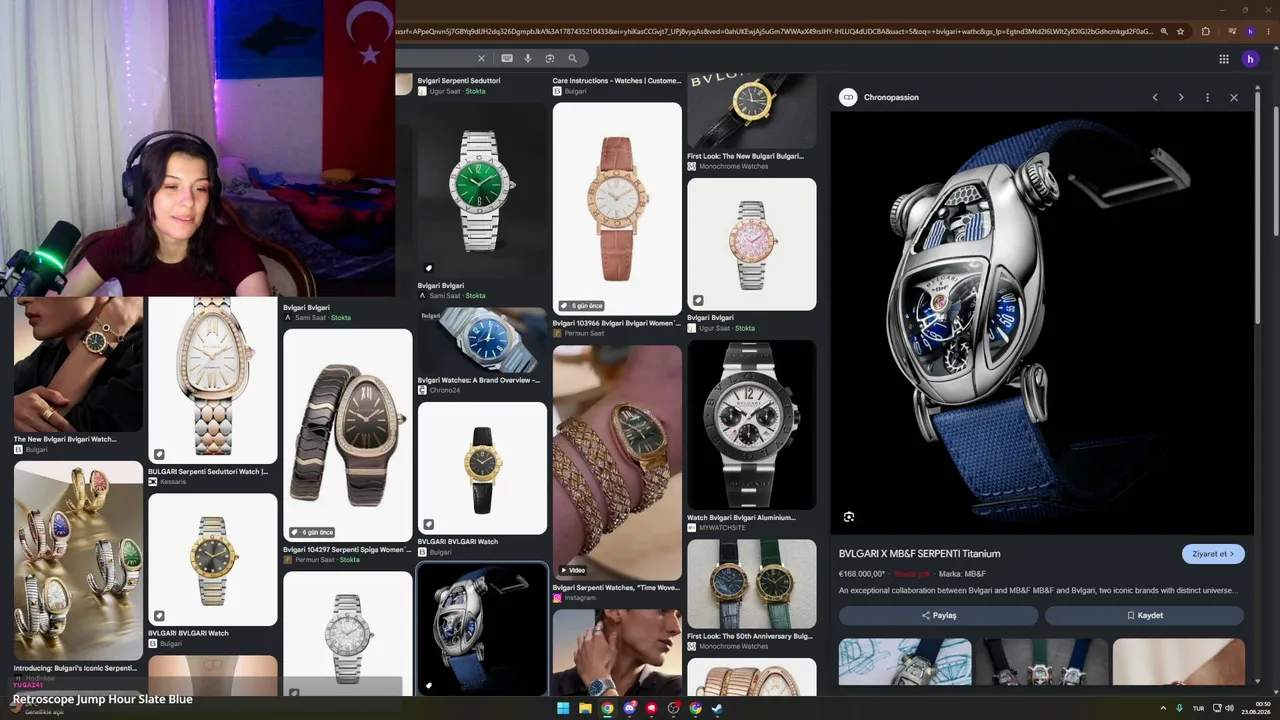This screenshot has height=720, width=1280.
Task: Select the '€168.000,00*' price text
Action: (x=862, y=574)
